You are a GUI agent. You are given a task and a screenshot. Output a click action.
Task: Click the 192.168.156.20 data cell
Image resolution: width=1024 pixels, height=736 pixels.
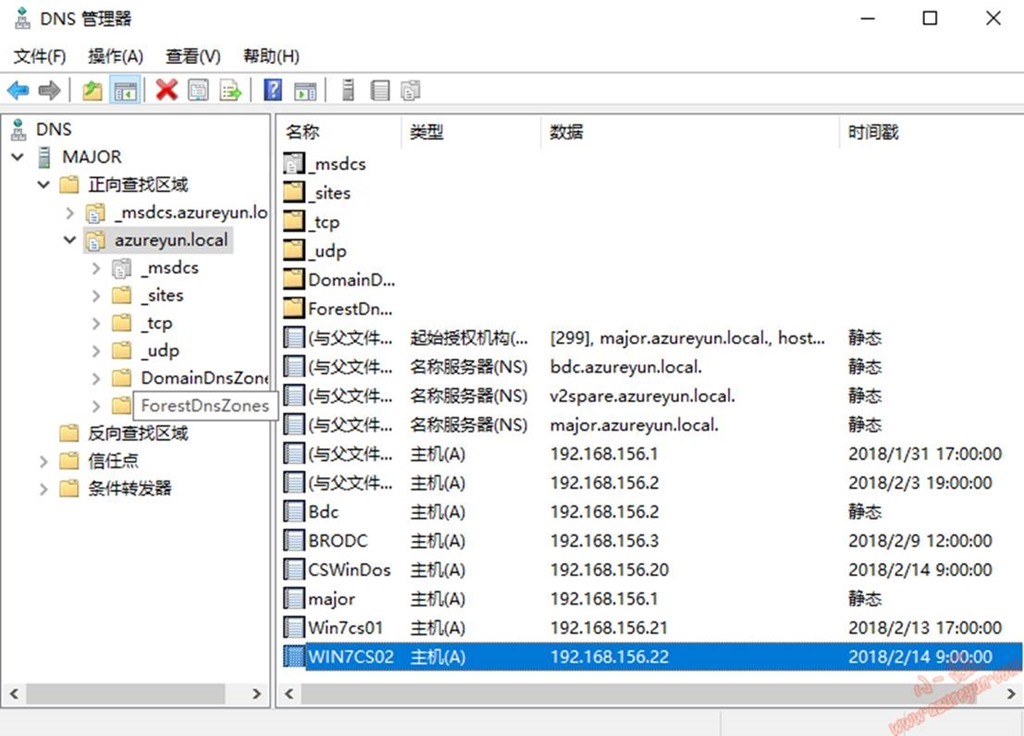click(609, 569)
